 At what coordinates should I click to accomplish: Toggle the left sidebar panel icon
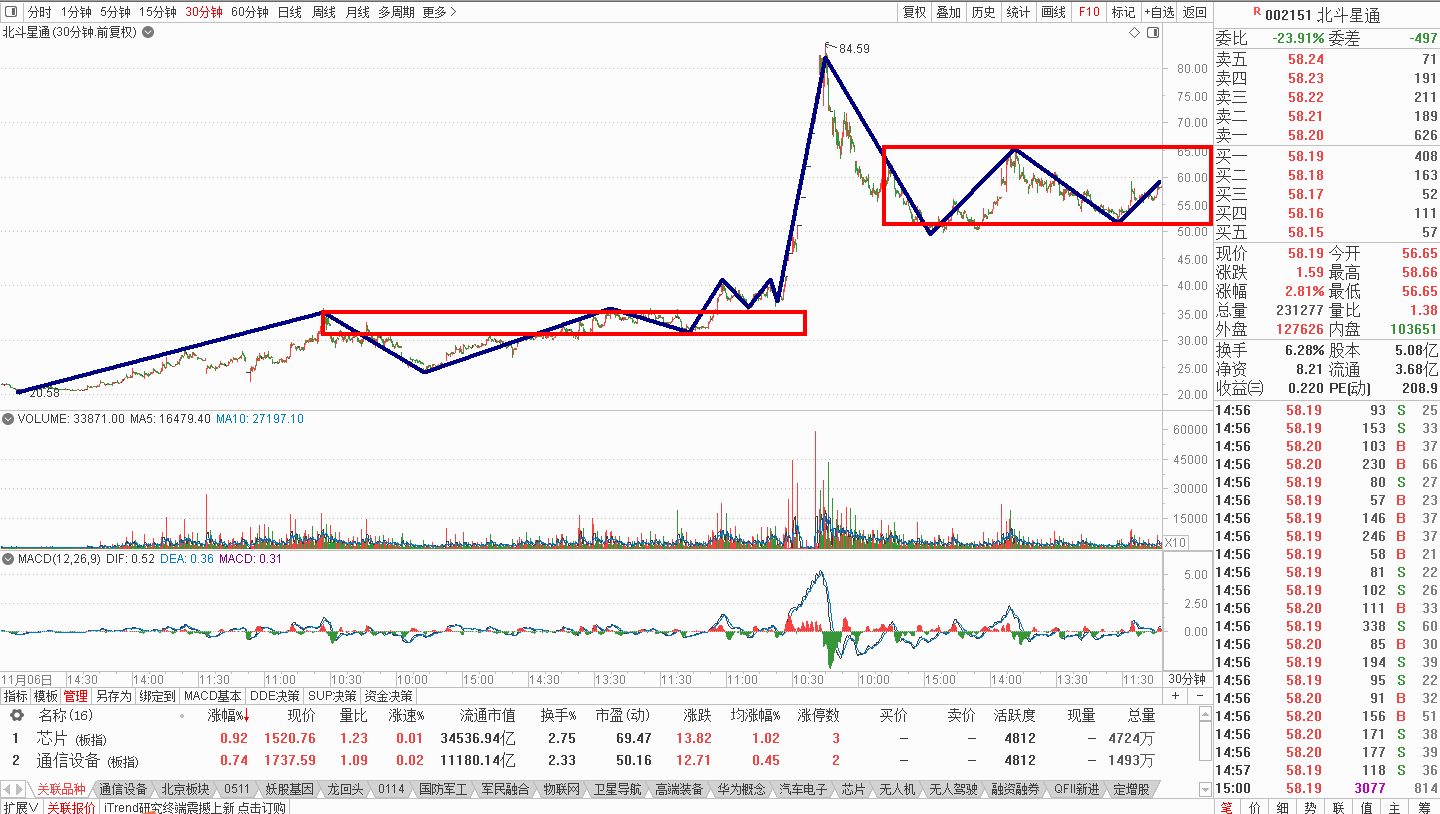(13, 12)
